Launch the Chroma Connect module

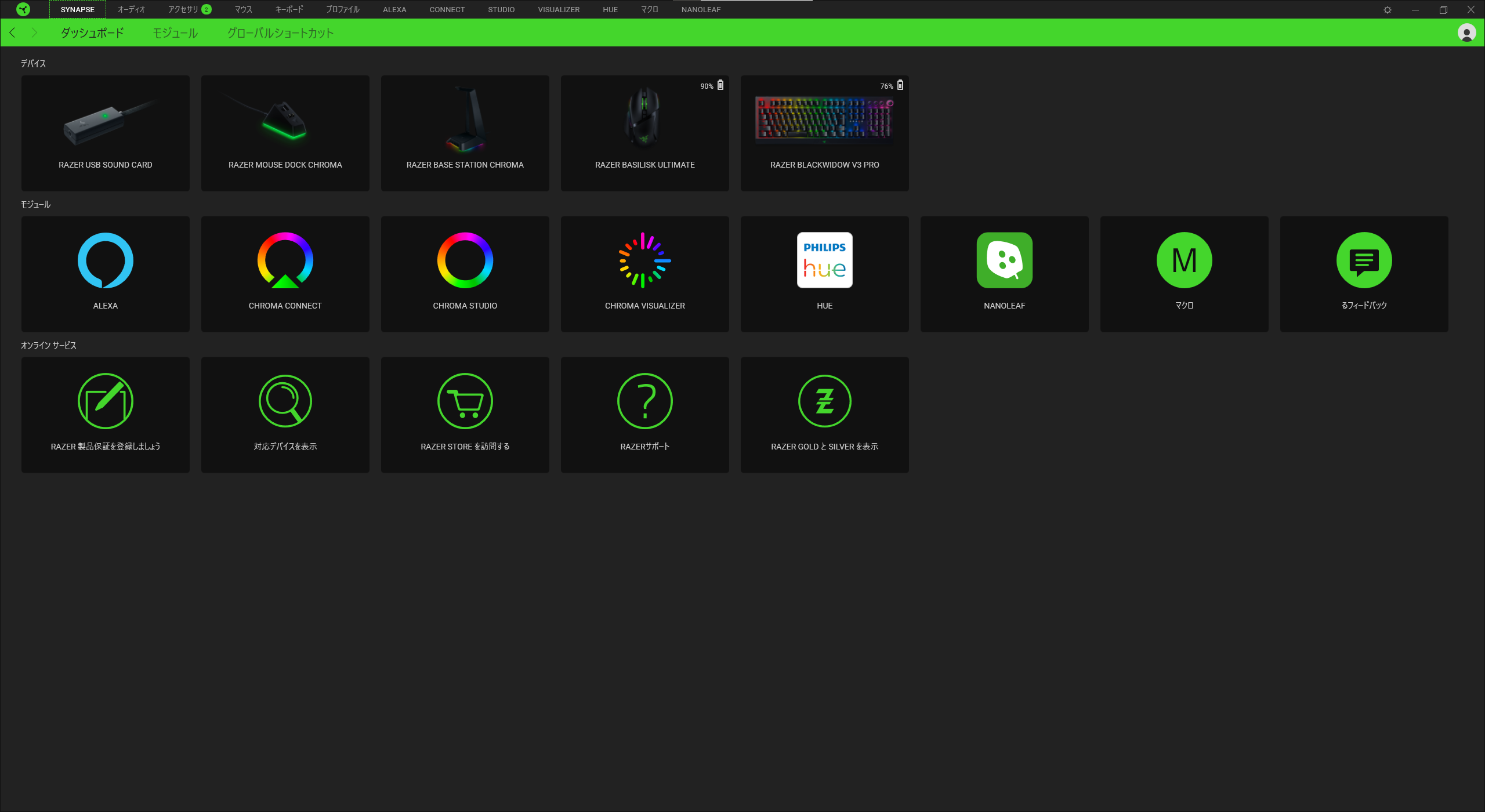(x=285, y=274)
